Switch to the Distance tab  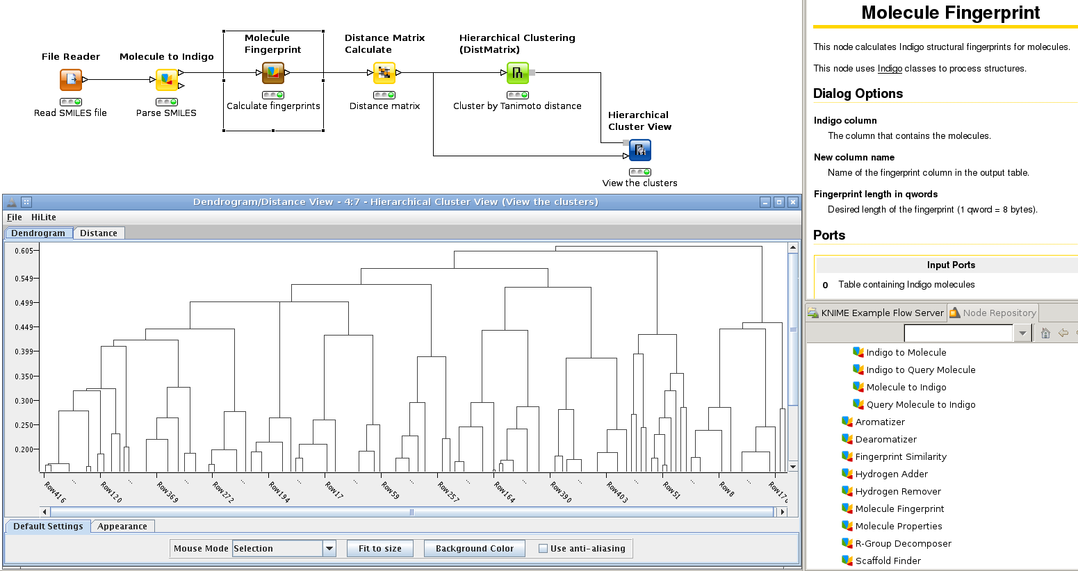click(x=99, y=233)
